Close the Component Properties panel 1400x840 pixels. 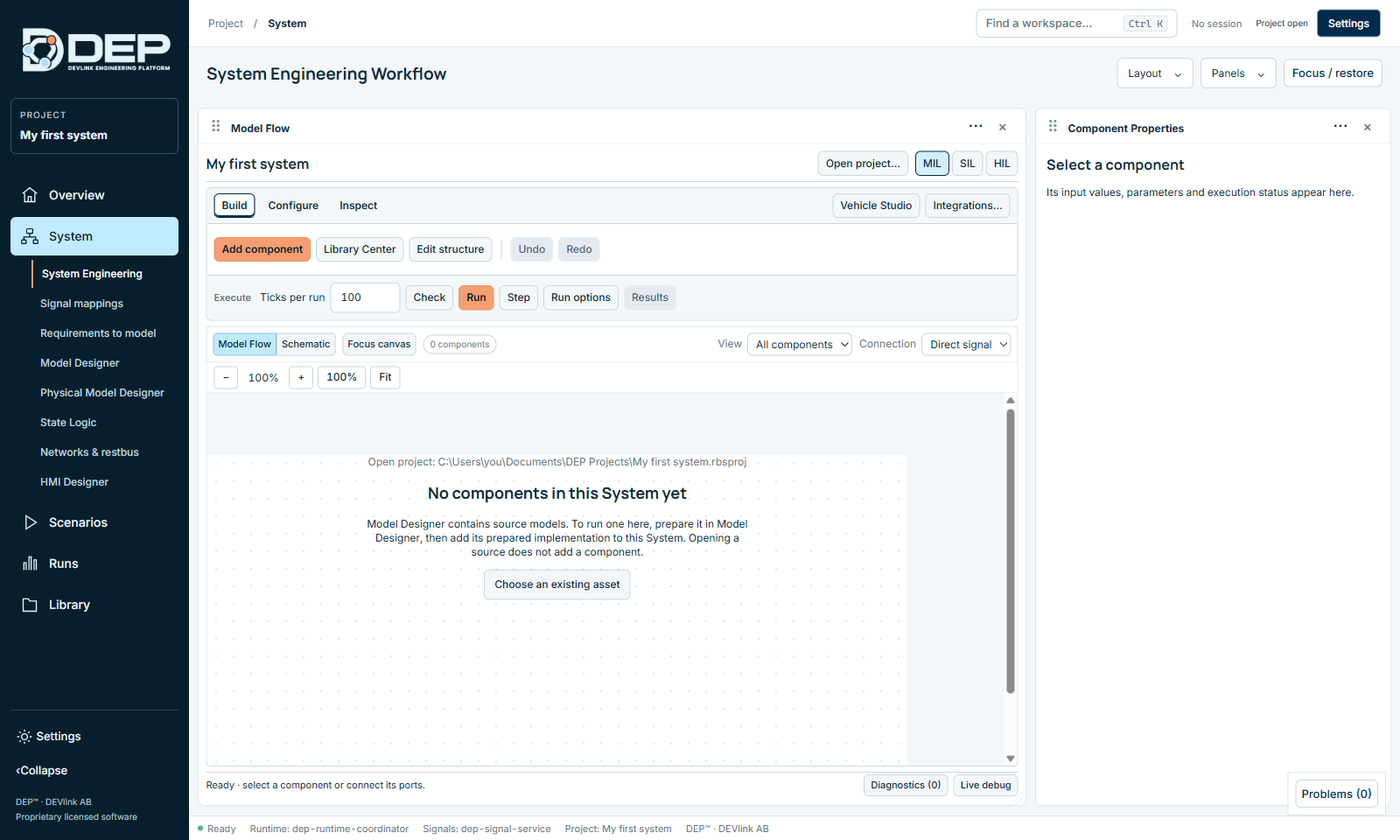click(x=1368, y=128)
